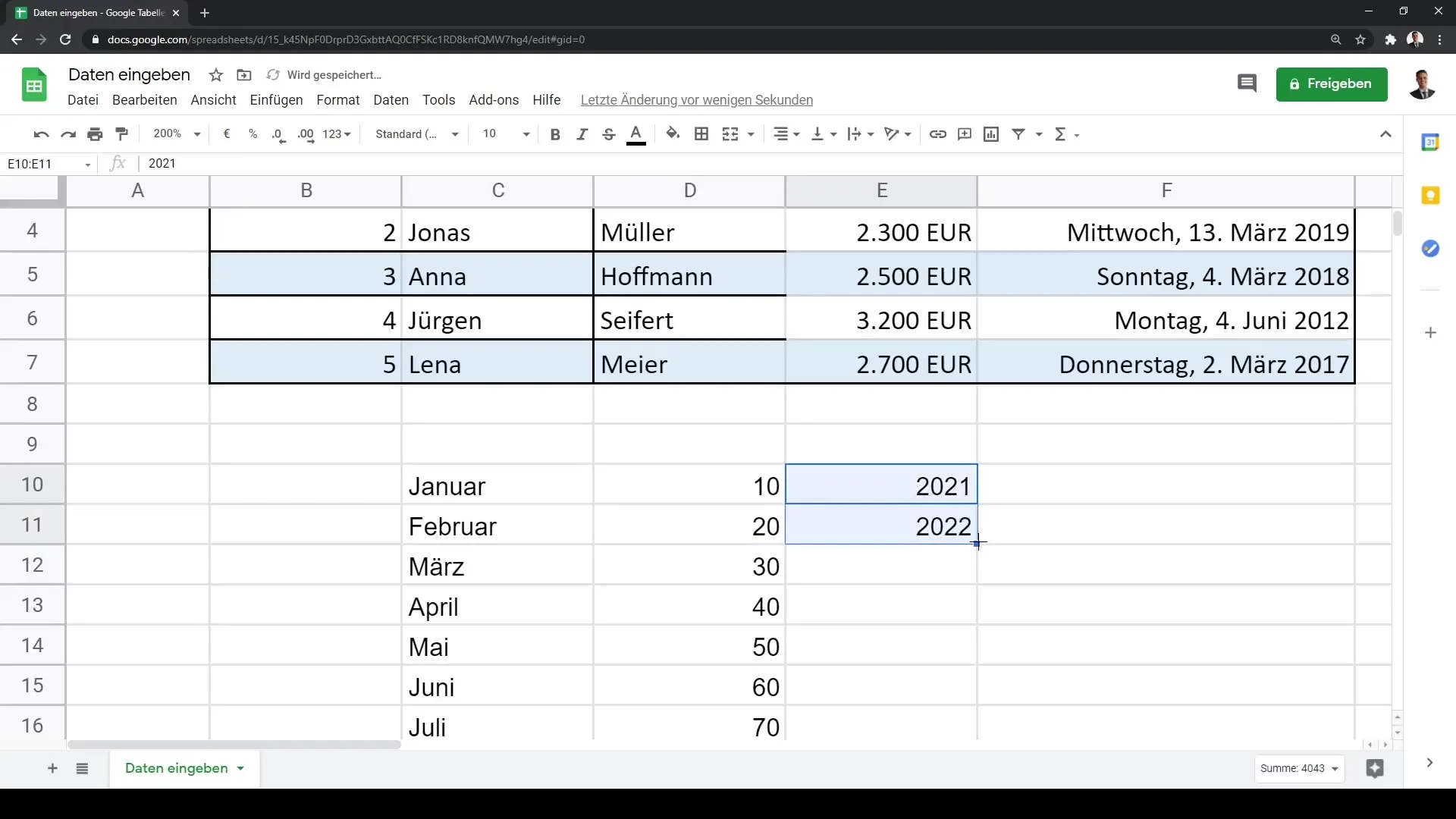Star the Daten eingeben document
Viewport: 1456px width, 819px height.
pyautogui.click(x=216, y=75)
